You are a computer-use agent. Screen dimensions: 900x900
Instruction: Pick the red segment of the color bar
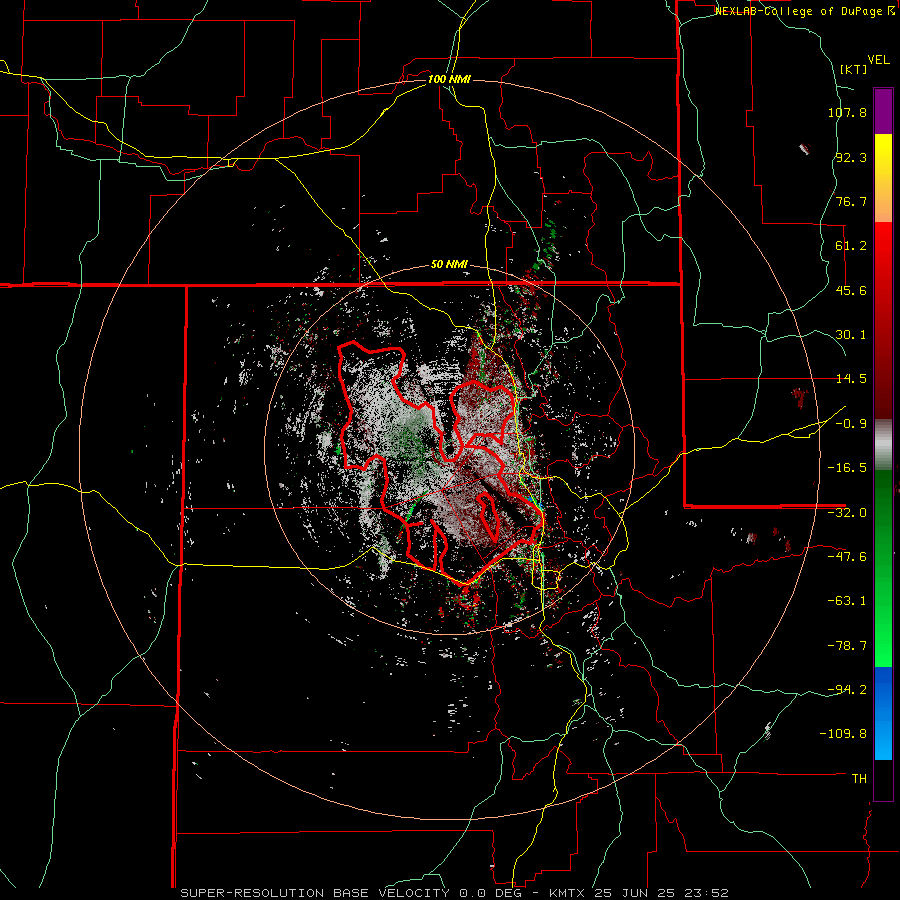tap(883, 320)
